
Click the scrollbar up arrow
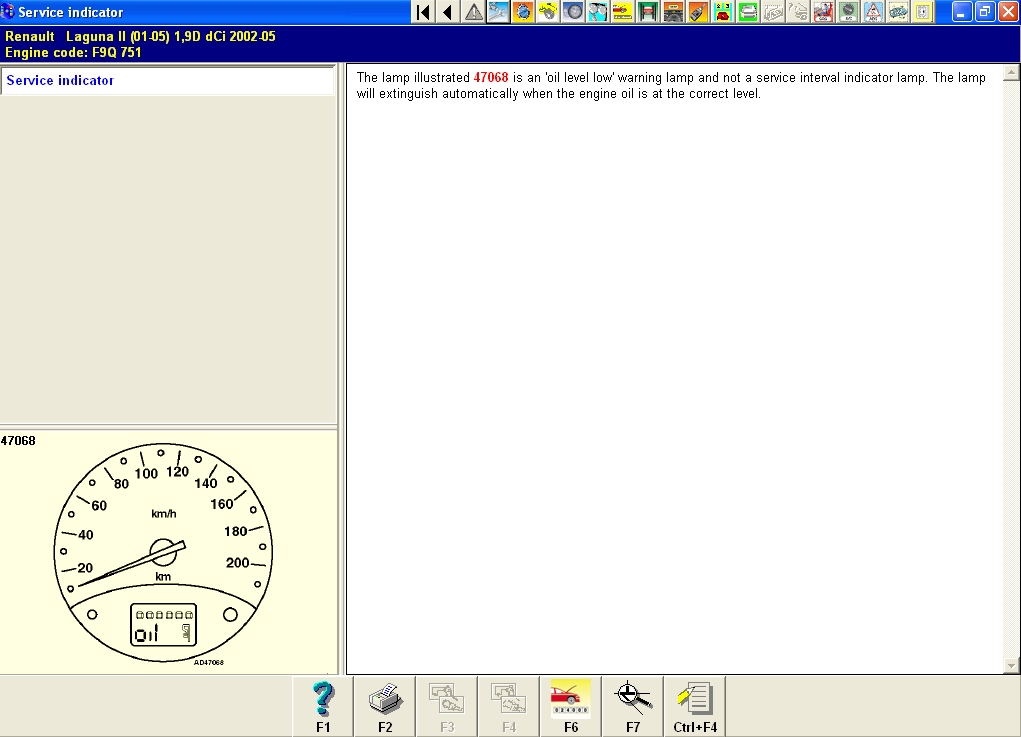(x=1011, y=72)
